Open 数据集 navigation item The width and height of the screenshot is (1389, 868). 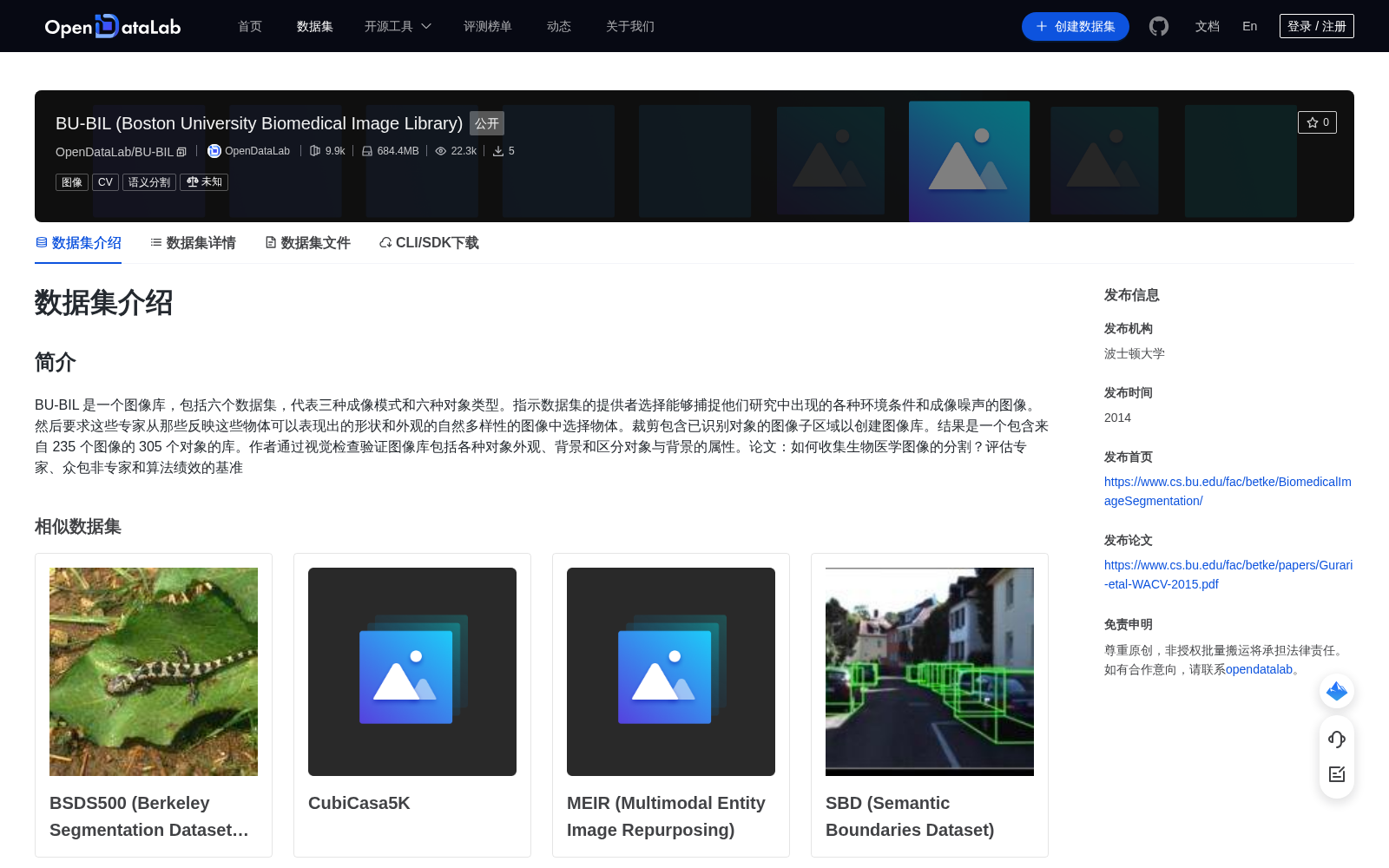[x=315, y=26]
